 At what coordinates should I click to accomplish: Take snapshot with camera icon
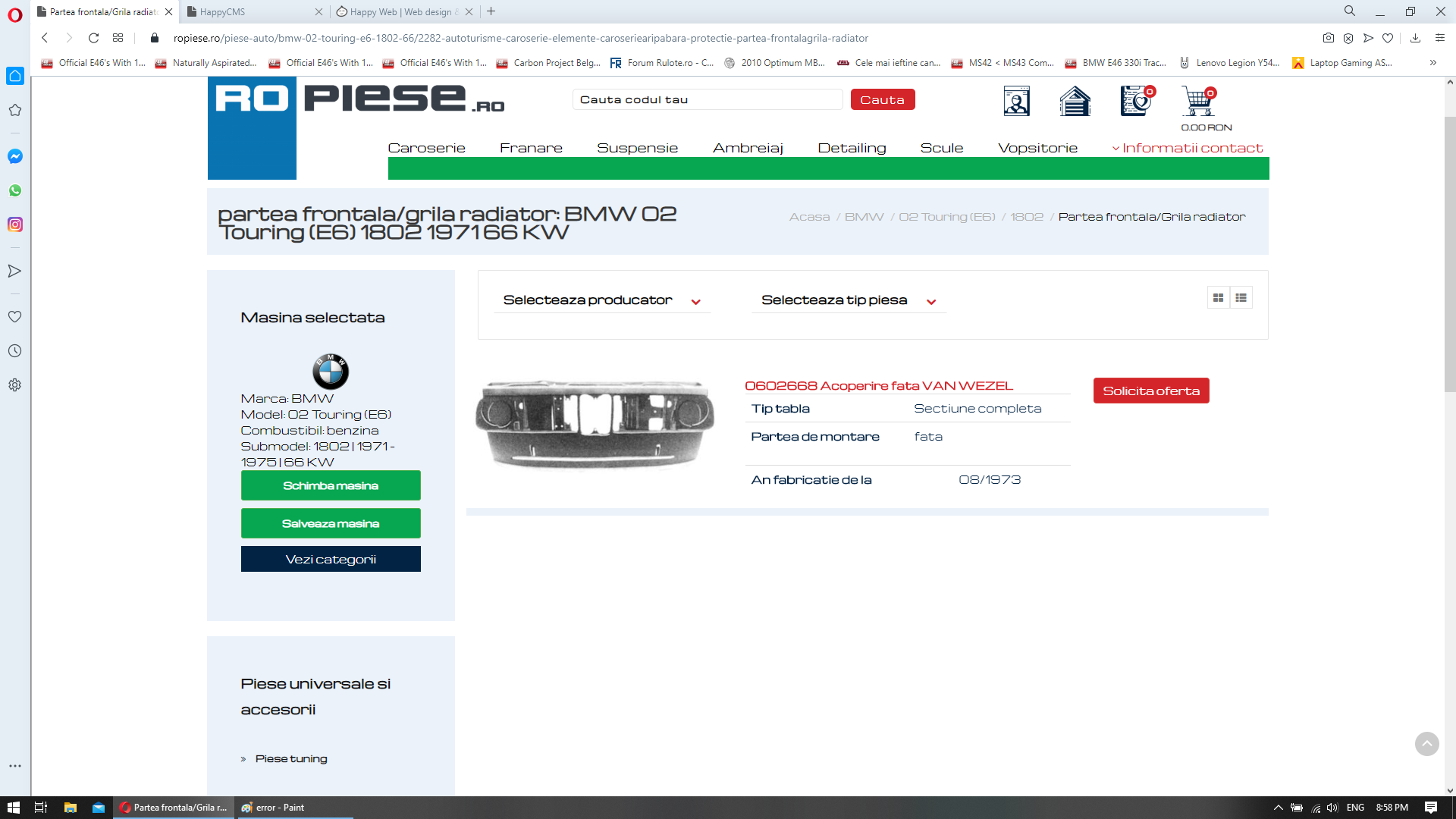pos(1328,38)
